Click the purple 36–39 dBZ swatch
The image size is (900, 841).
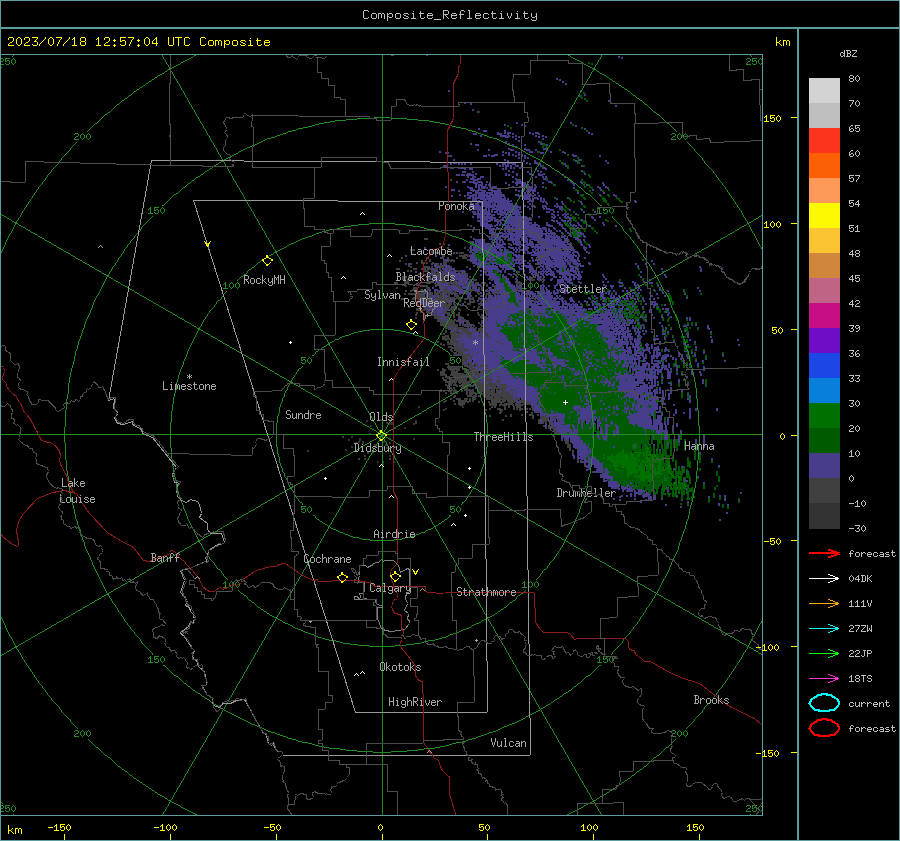point(824,341)
